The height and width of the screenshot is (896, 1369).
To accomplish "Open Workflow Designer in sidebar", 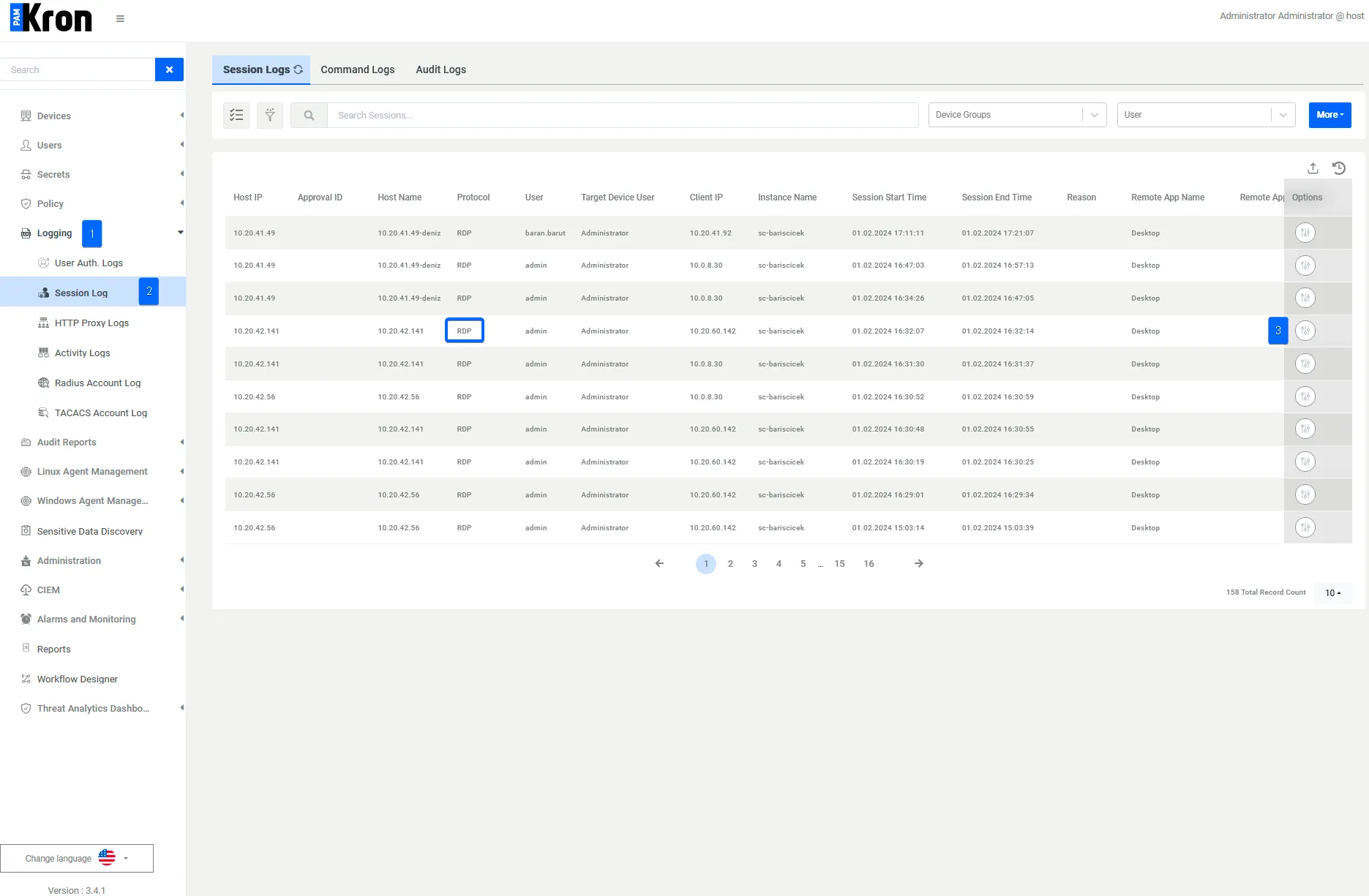I will [78, 679].
